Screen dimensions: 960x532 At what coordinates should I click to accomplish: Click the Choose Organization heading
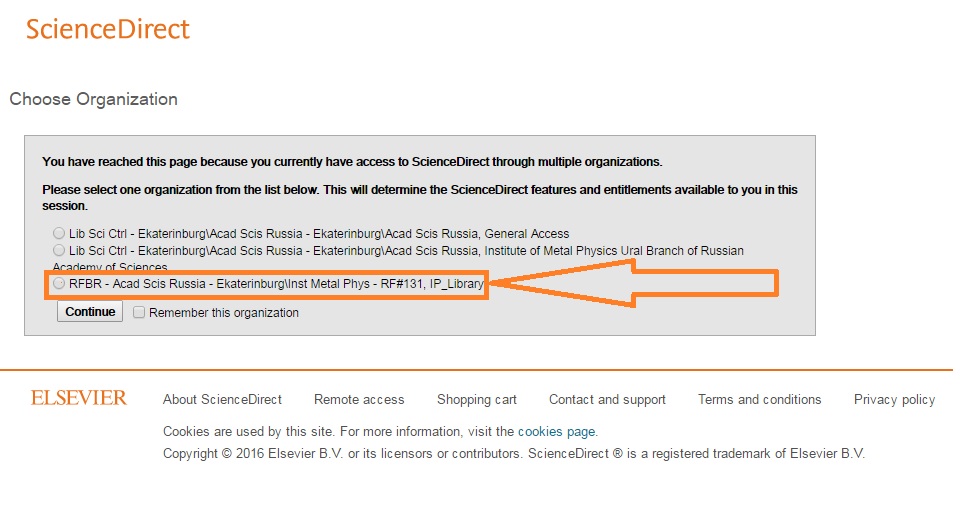[x=94, y=99]
